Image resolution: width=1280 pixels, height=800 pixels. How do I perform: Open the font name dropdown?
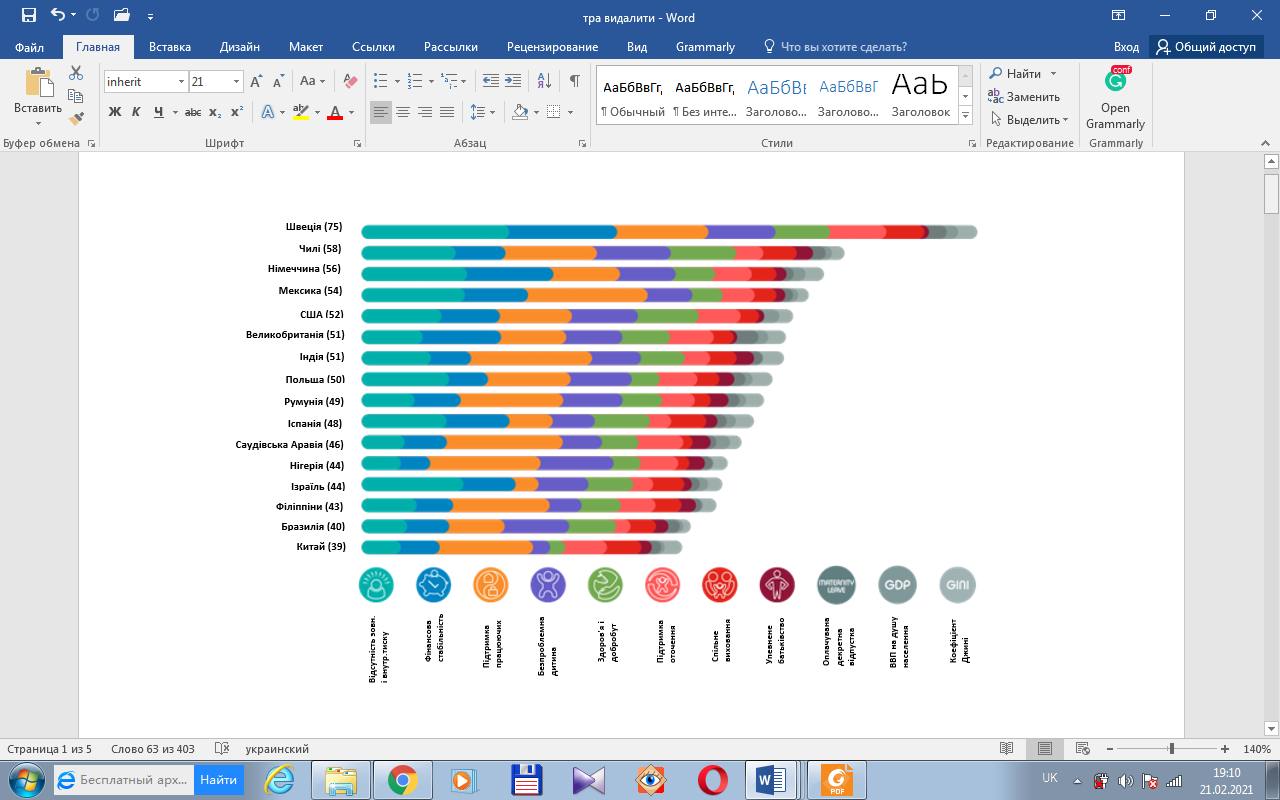[182, 82]
